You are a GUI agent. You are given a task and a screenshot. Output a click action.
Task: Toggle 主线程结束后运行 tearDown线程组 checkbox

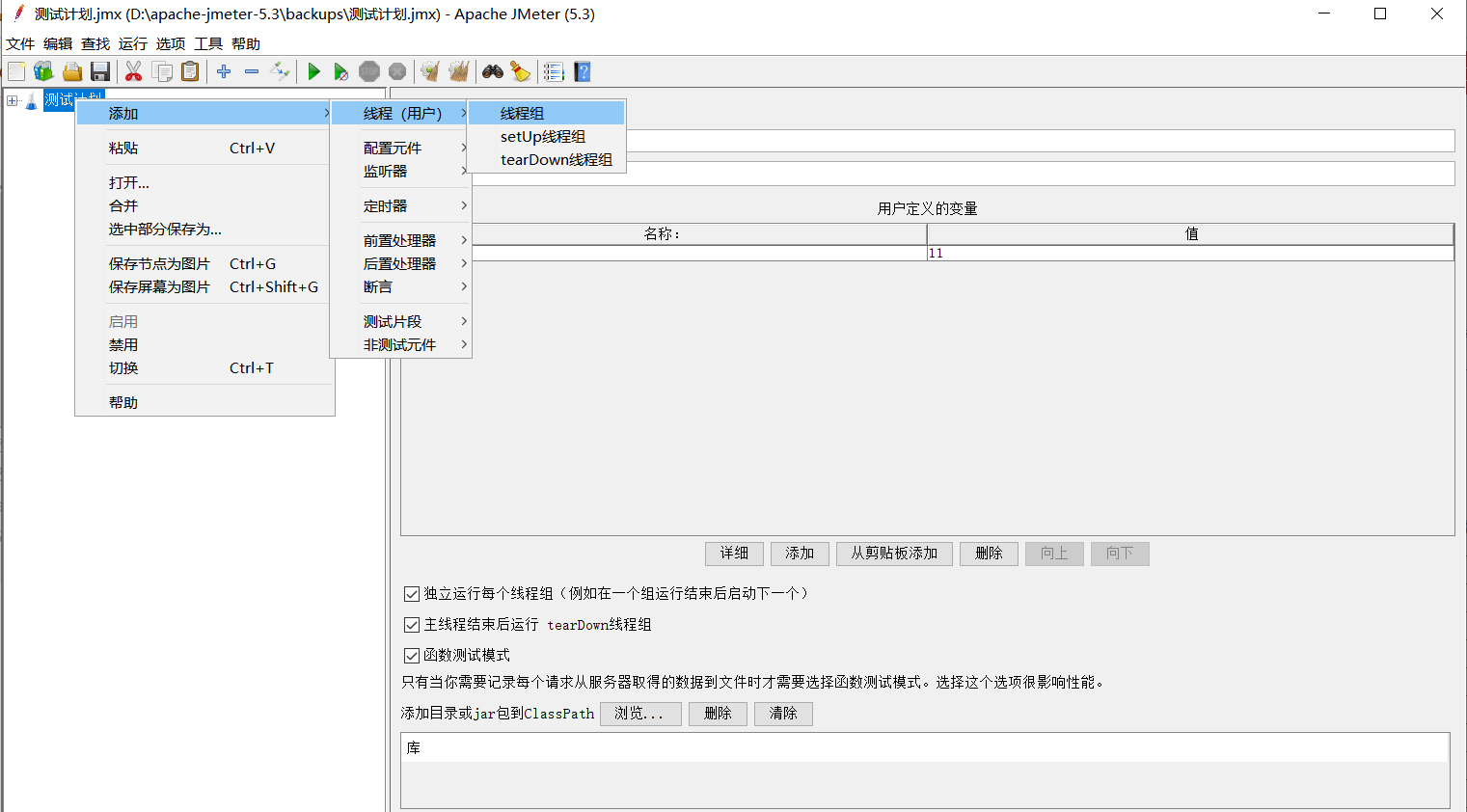(x=412, y=625)
